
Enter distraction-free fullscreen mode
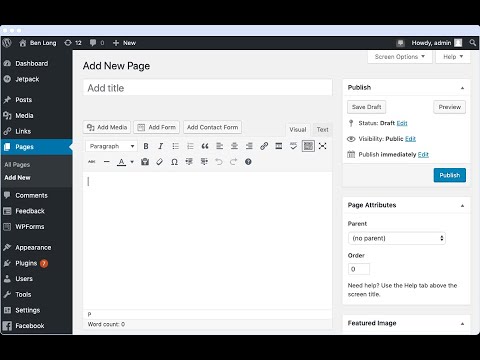pyautogui.click(x=322, y=146)
